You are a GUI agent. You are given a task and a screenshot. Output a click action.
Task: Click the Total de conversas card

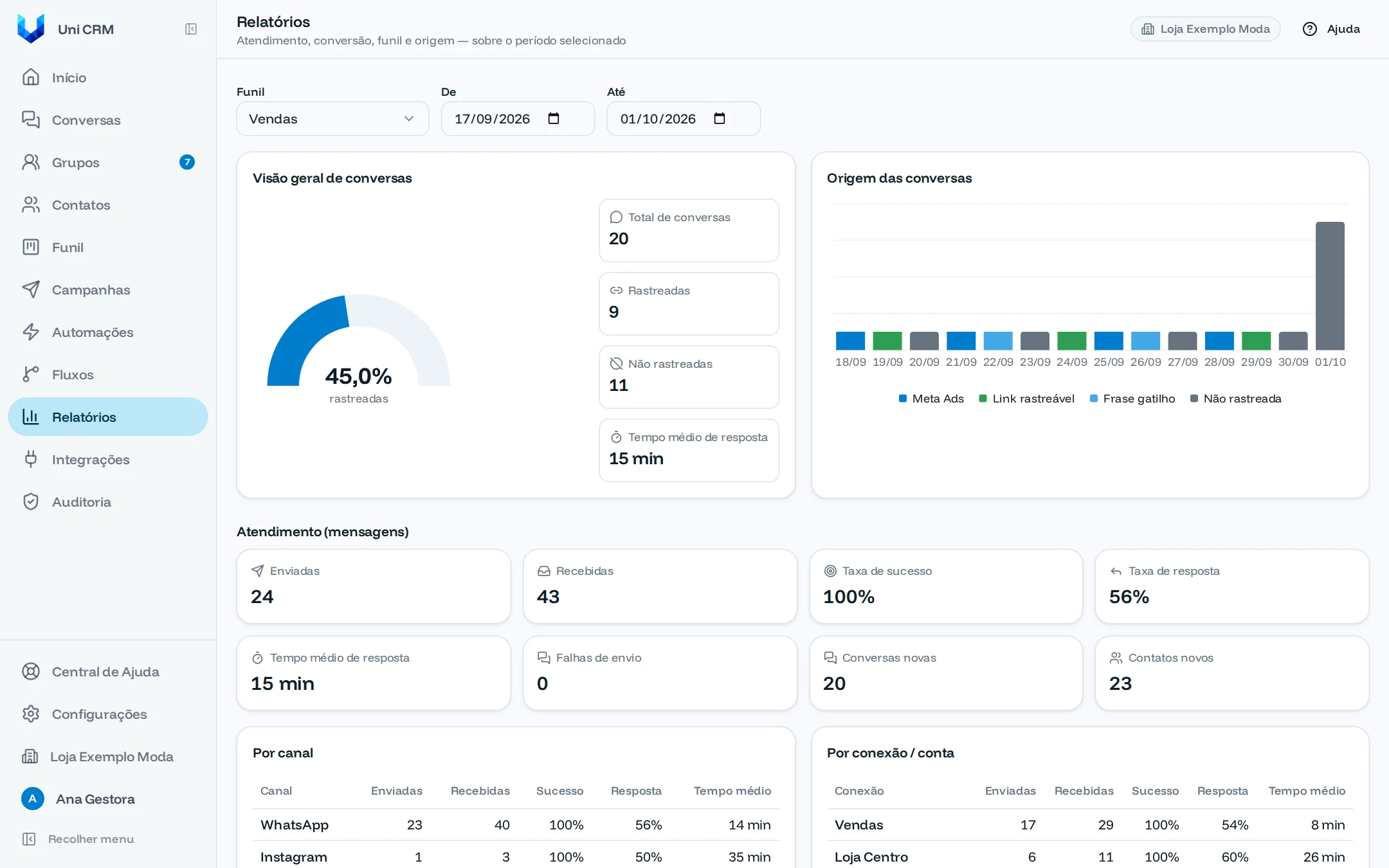(x=689, y=230)
